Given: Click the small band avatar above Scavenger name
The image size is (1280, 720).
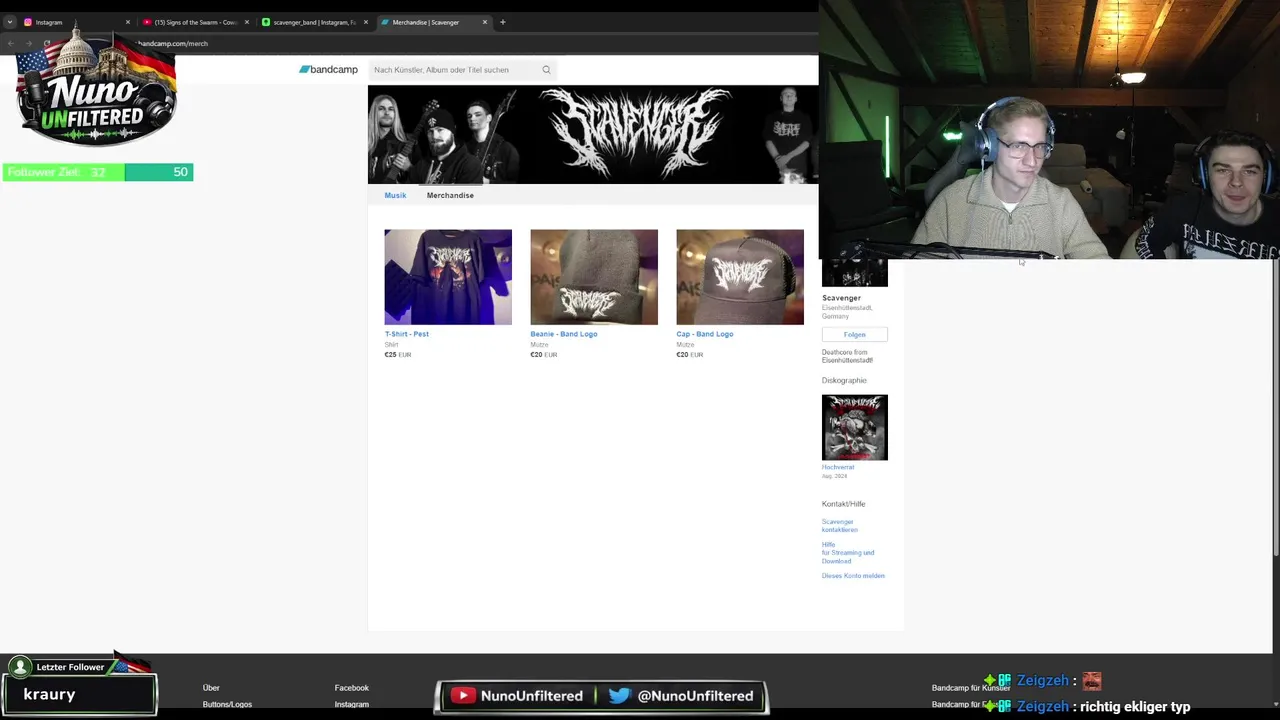Looking at the screenshot, I should tap(855, 274).
